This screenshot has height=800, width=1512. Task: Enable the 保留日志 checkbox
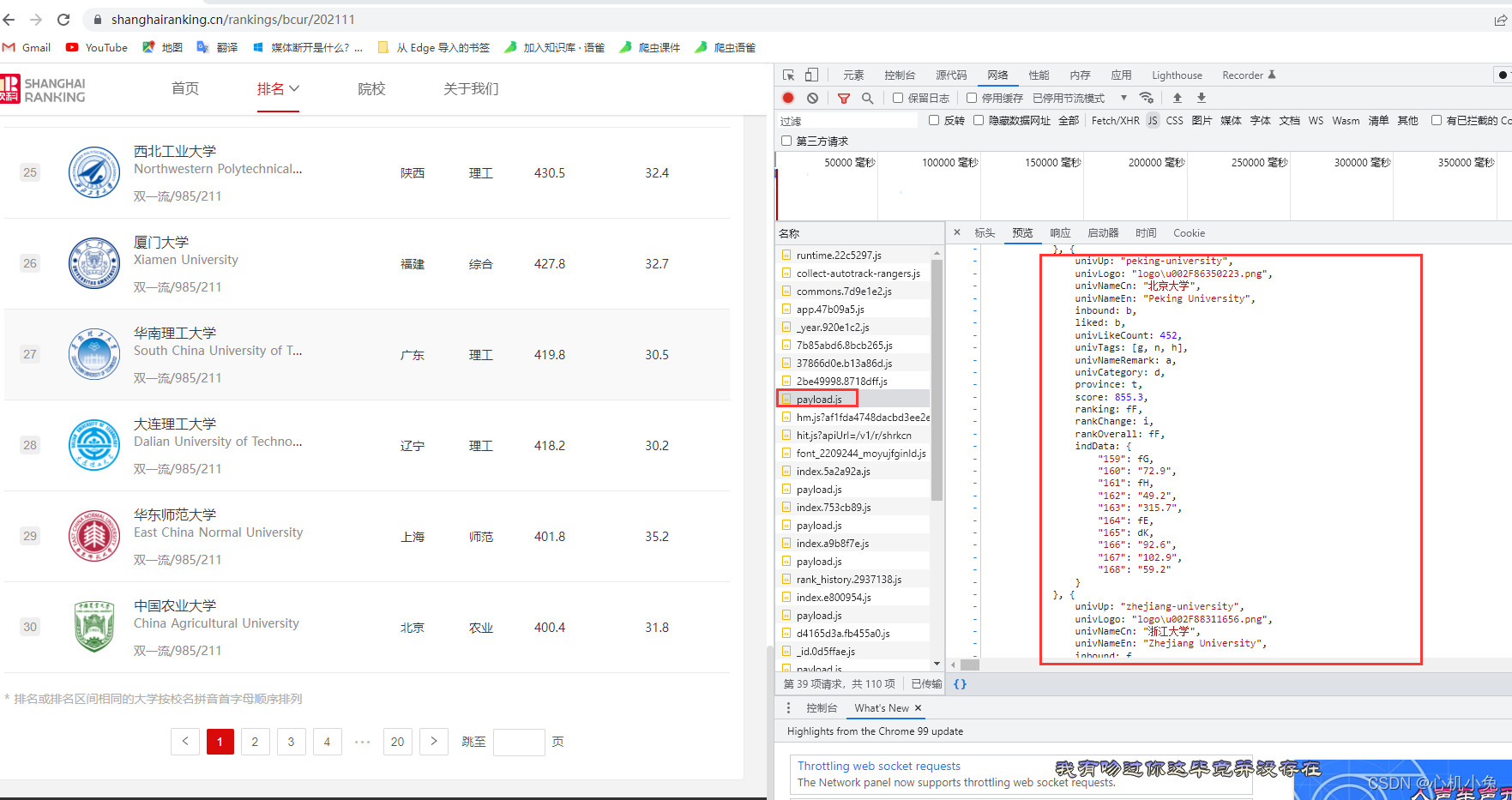coord(898,98)
